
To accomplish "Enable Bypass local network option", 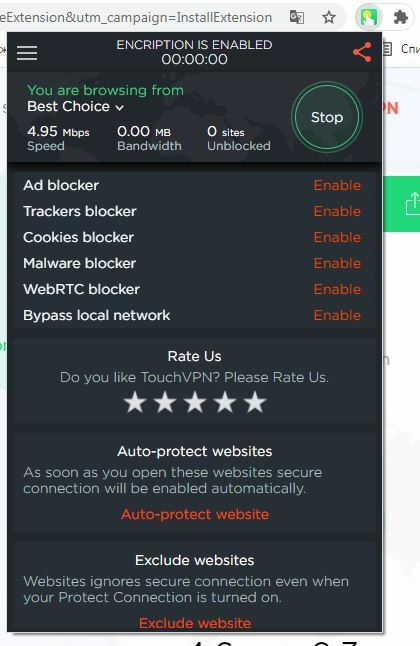I will pyautogui.click(x=337, y=315).
